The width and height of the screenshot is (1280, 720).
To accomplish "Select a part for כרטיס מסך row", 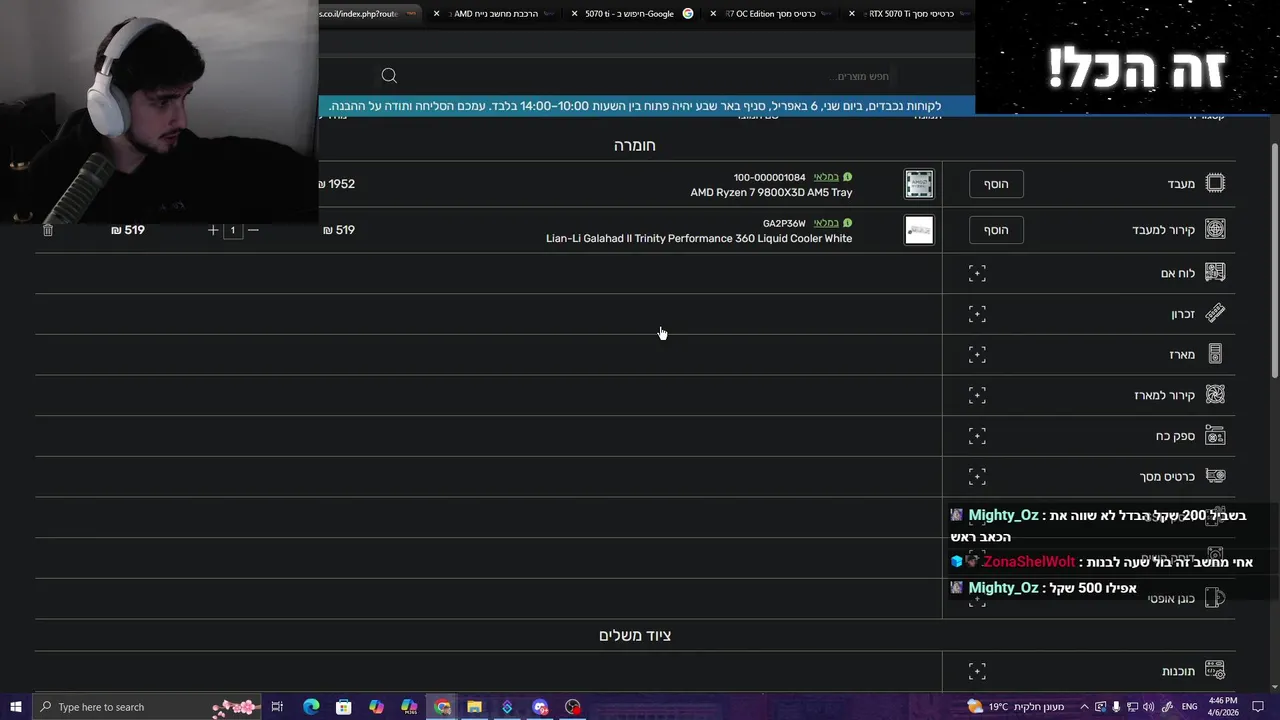I will click(977, 476).
